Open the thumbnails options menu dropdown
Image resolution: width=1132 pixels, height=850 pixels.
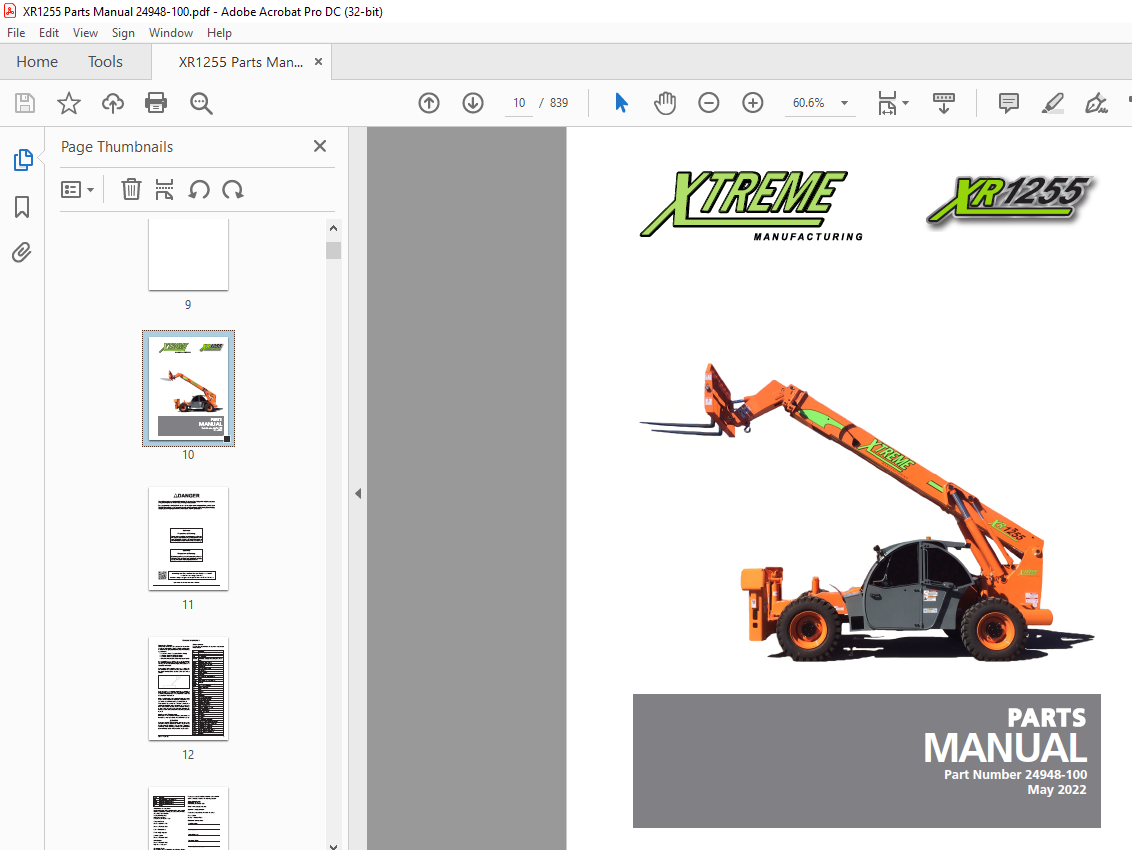(x=77, y=190)
